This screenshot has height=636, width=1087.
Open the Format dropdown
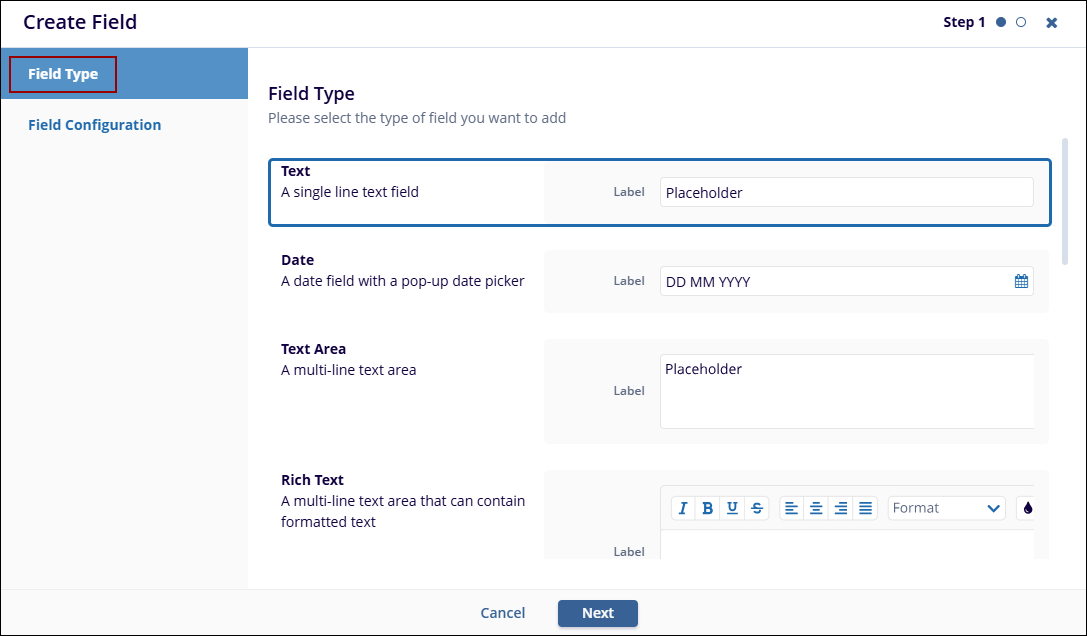point(946,508)
